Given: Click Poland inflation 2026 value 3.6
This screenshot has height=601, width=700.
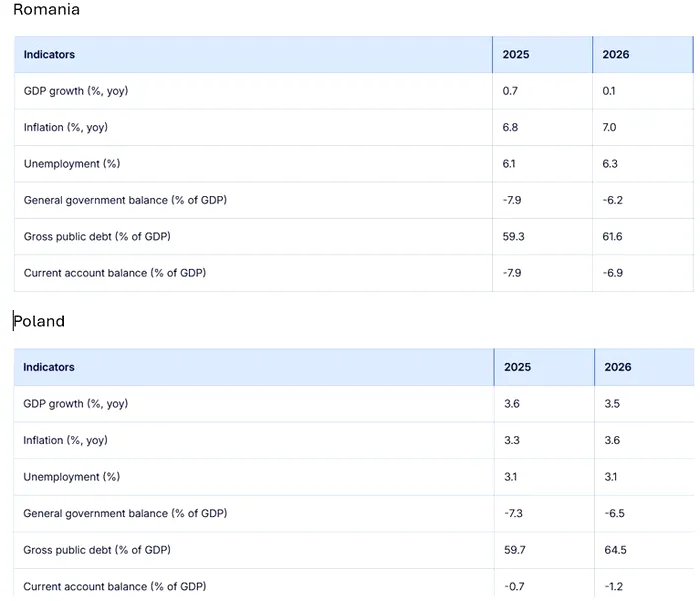Looking at the screenshot, I should point(612,440).
